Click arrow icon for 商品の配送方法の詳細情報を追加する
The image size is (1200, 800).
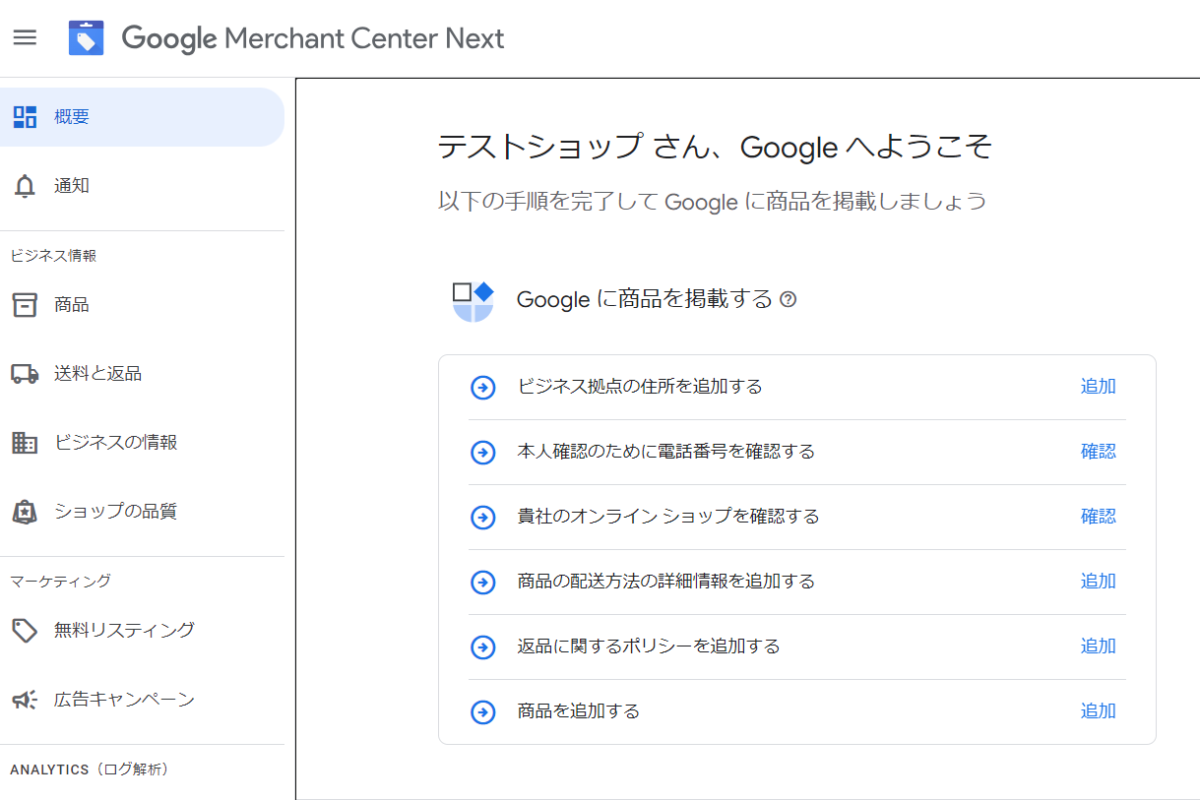[483, 582]
